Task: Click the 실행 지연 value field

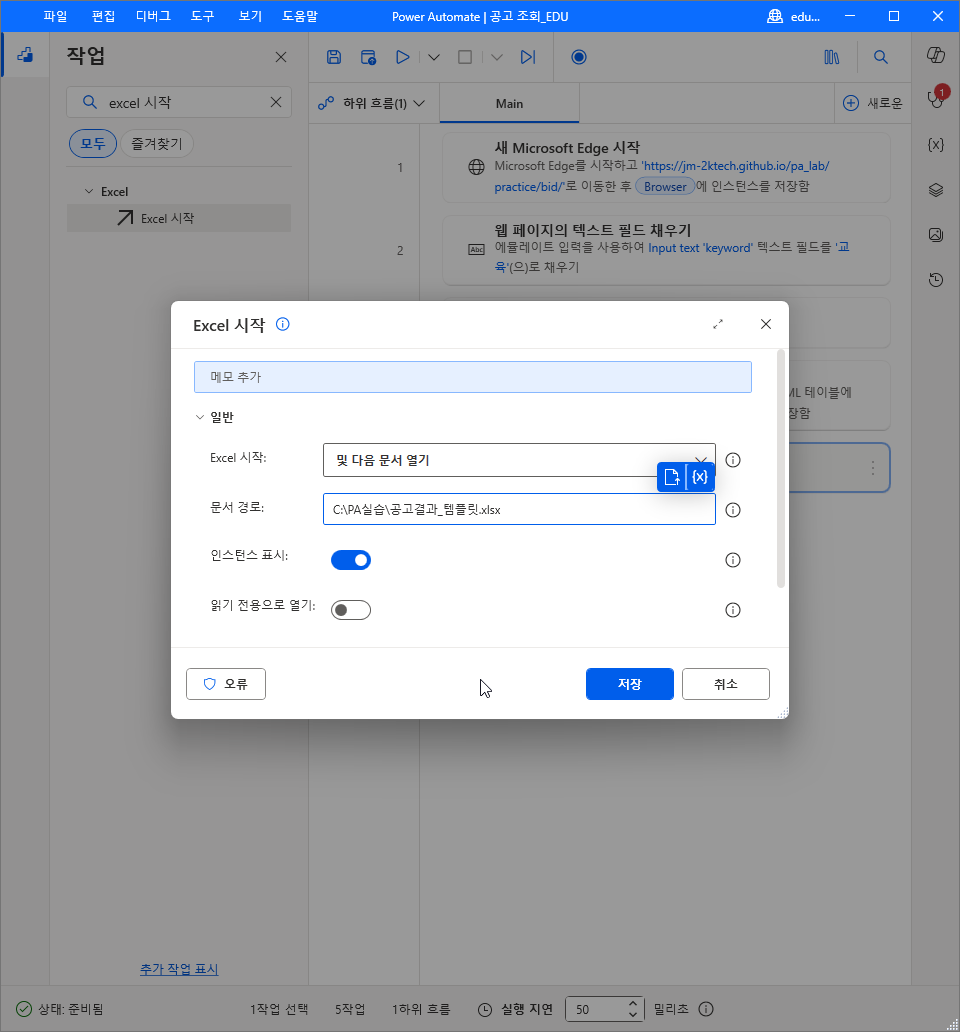Action: coord(595,1009)
